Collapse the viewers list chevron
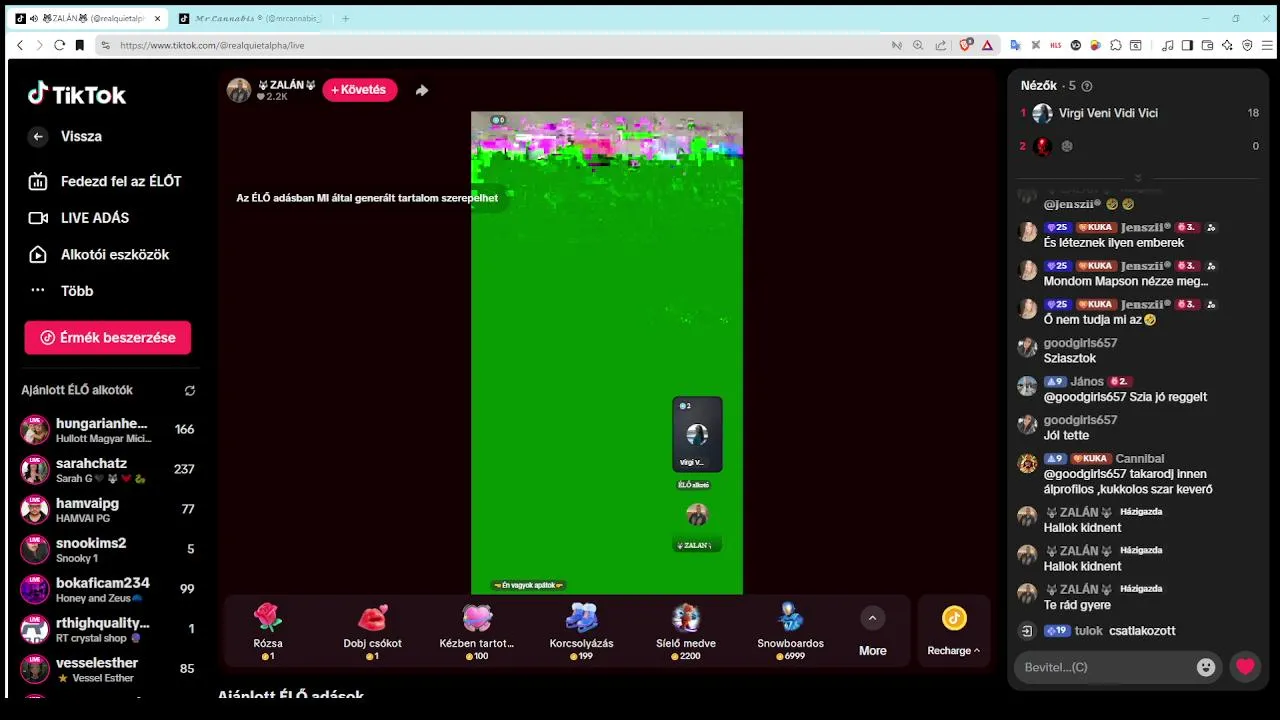1280x720 pixels. [1138, 178]
